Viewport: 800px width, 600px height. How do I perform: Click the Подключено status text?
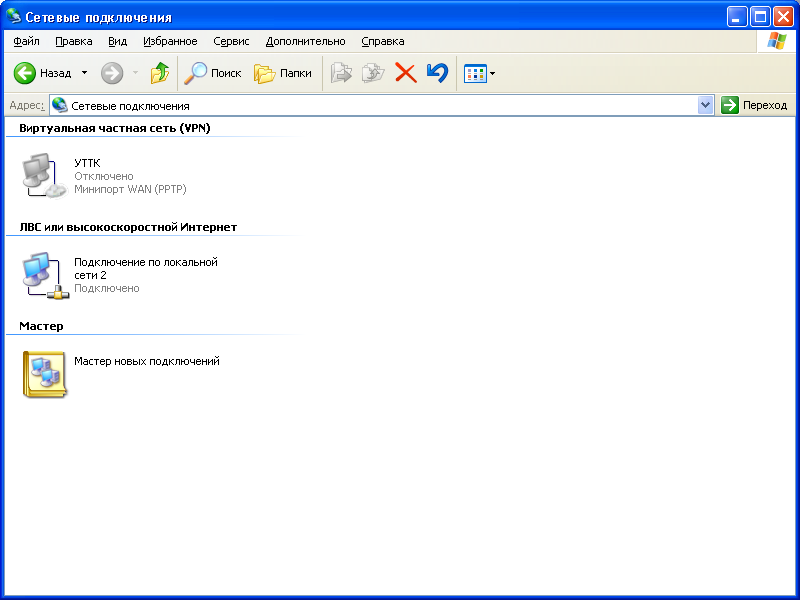click(107, 288)
